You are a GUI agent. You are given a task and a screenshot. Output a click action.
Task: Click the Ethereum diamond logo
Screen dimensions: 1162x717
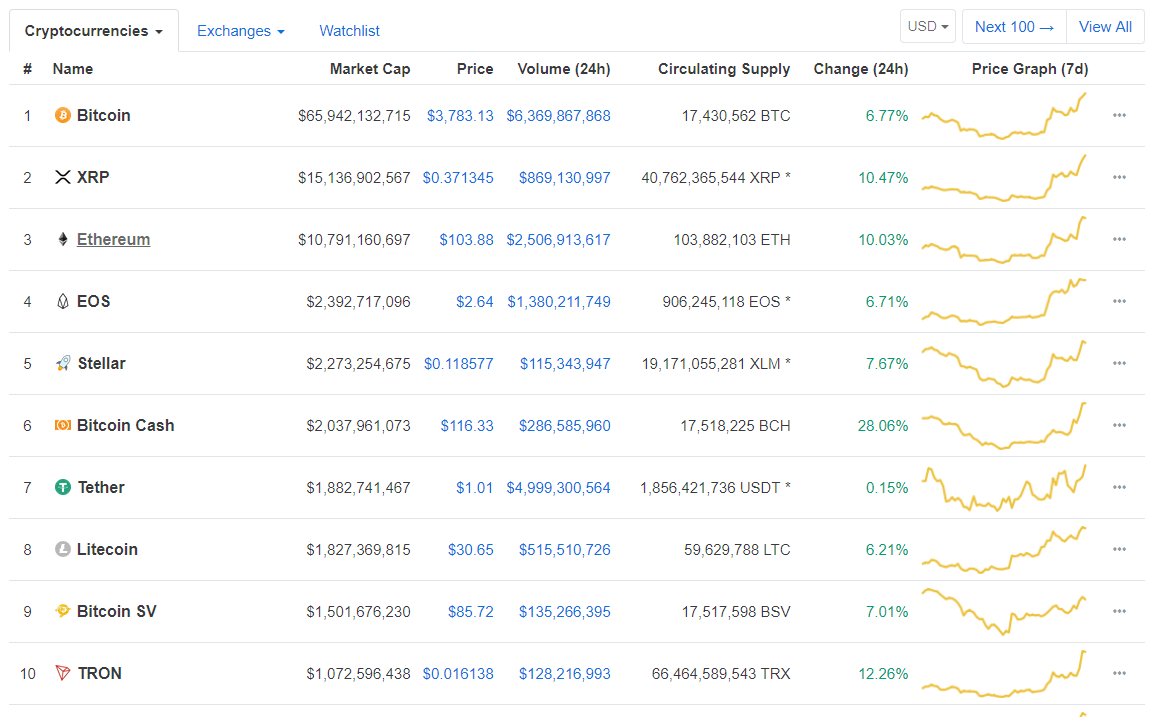[x=61, y=239]
